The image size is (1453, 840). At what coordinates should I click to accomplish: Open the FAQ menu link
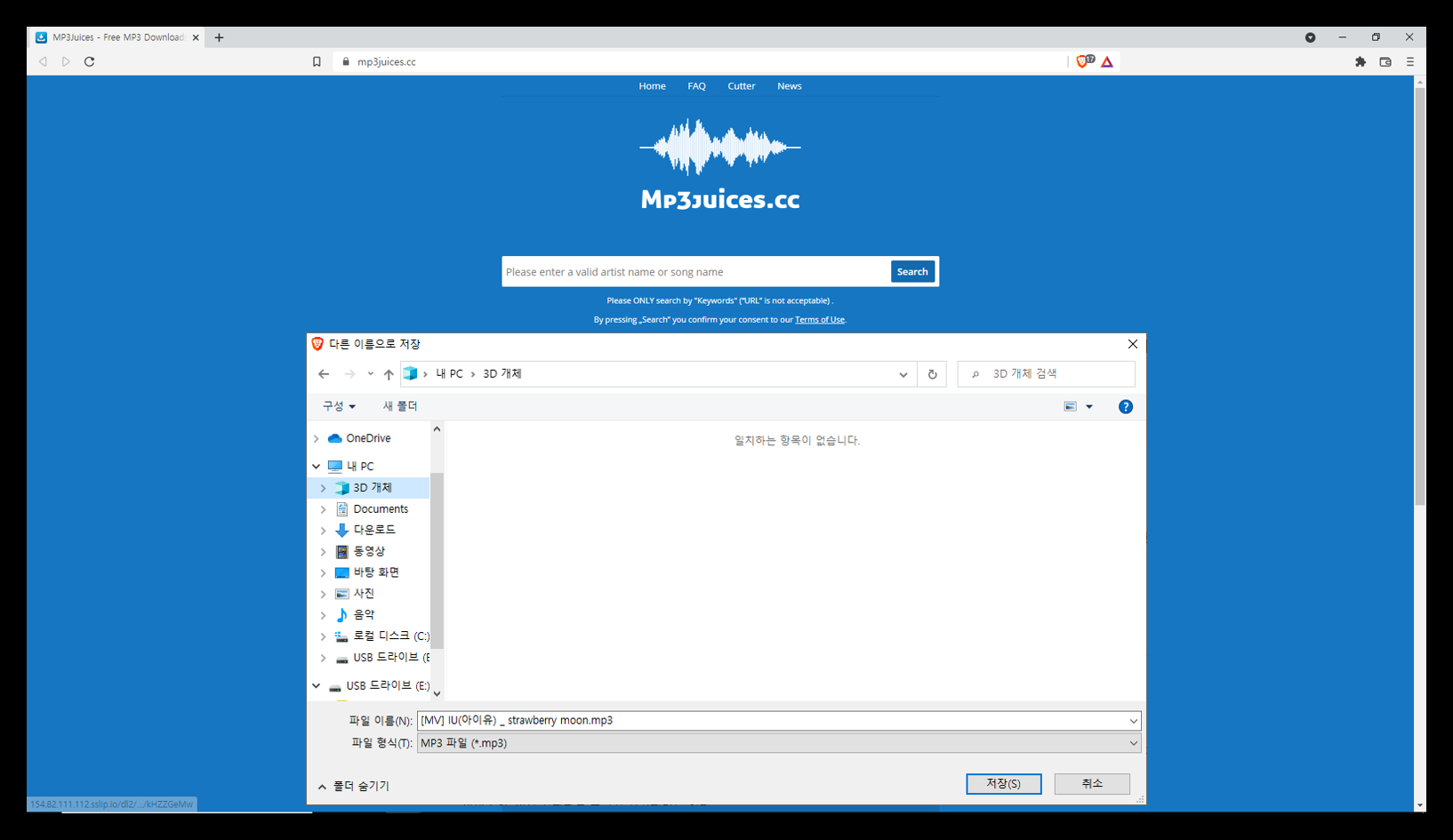click(x=696, y=86)
